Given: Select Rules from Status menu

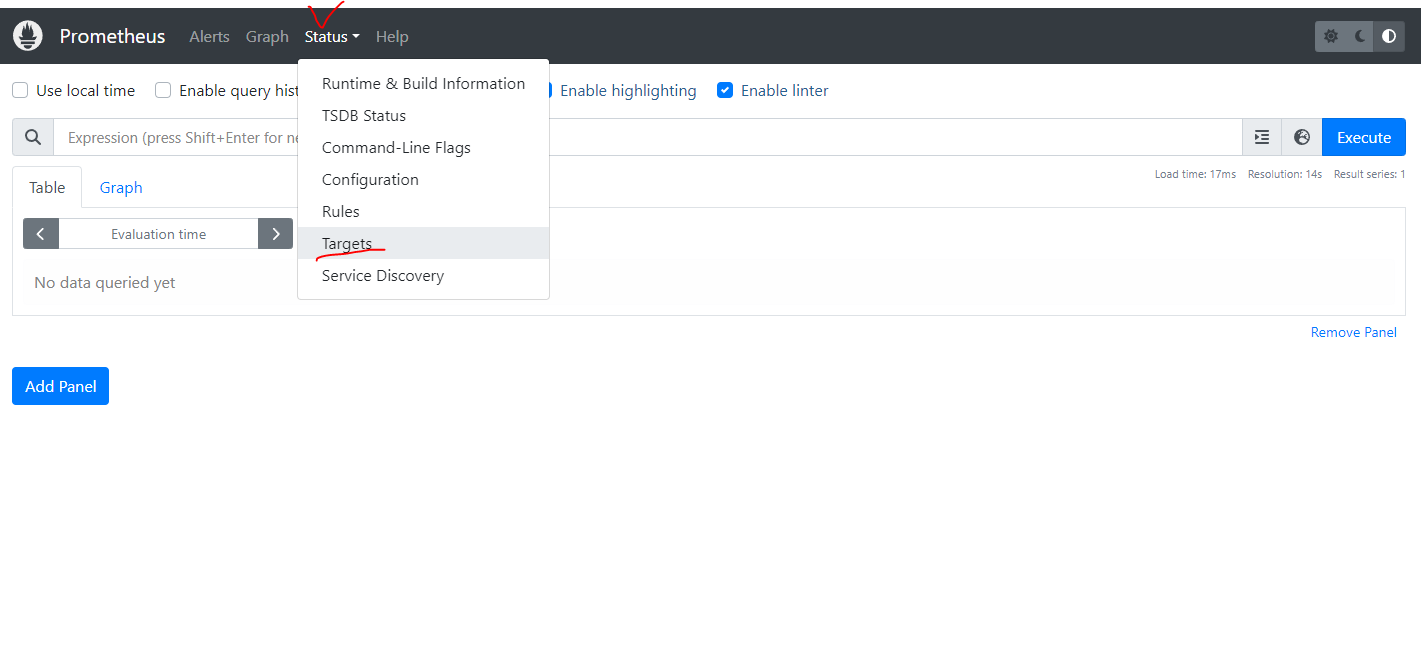Looking at the screenshot, I should 423,211.
